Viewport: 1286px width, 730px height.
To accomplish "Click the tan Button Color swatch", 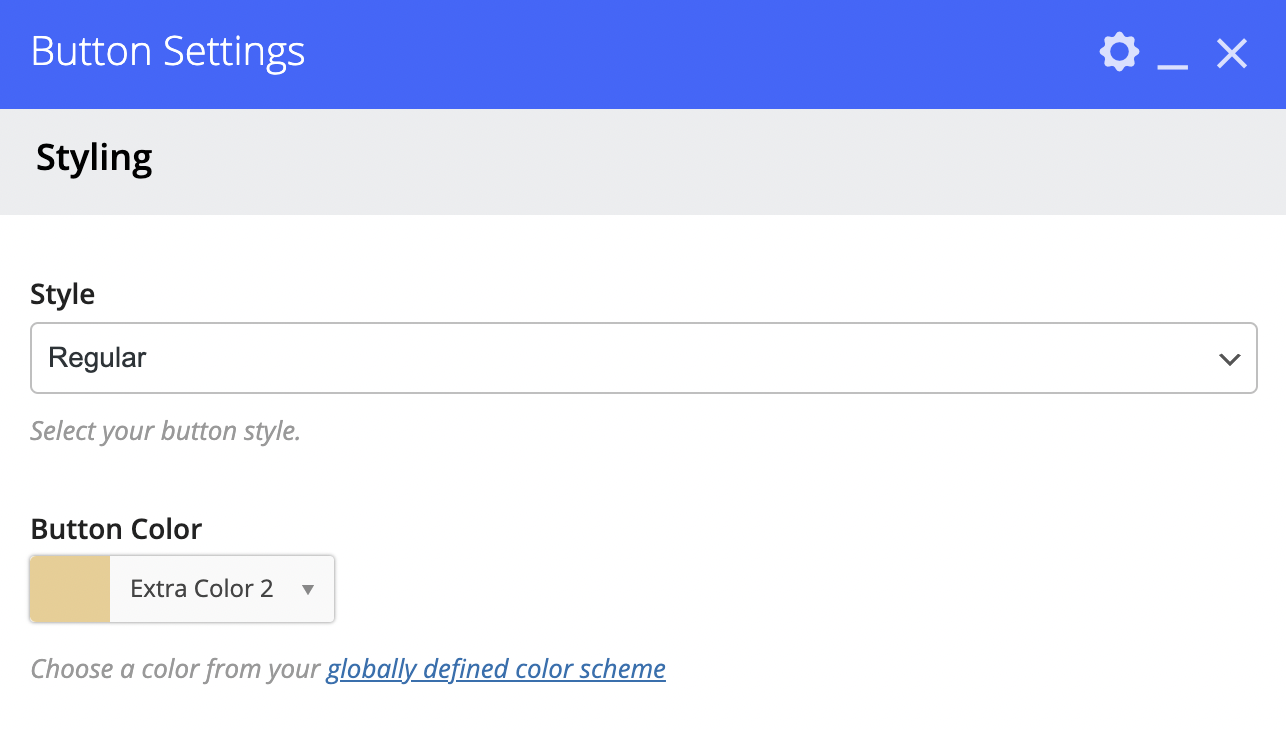I will (x=70, y=589).
